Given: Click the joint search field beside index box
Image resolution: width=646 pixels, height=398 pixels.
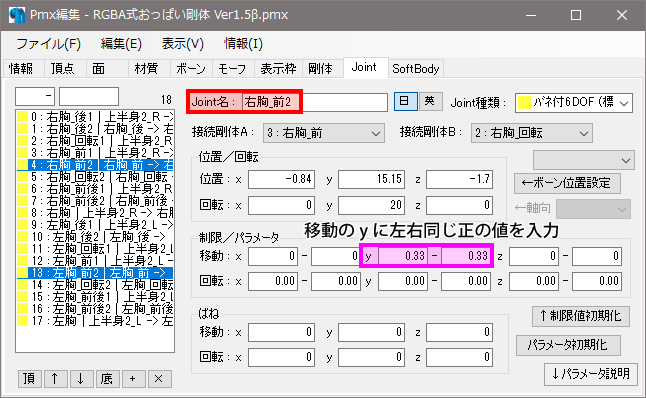Looking at the screenshot, I should (89, 96).
